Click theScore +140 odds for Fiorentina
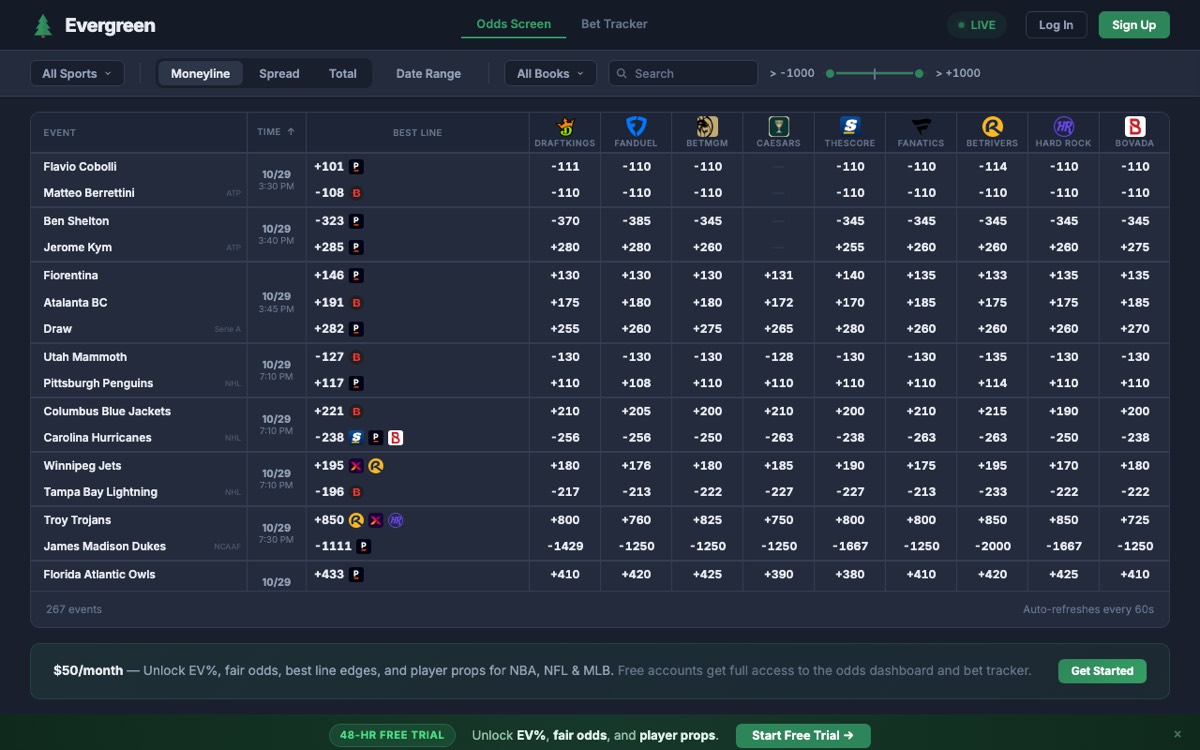1200x750 pixels. 850,275
